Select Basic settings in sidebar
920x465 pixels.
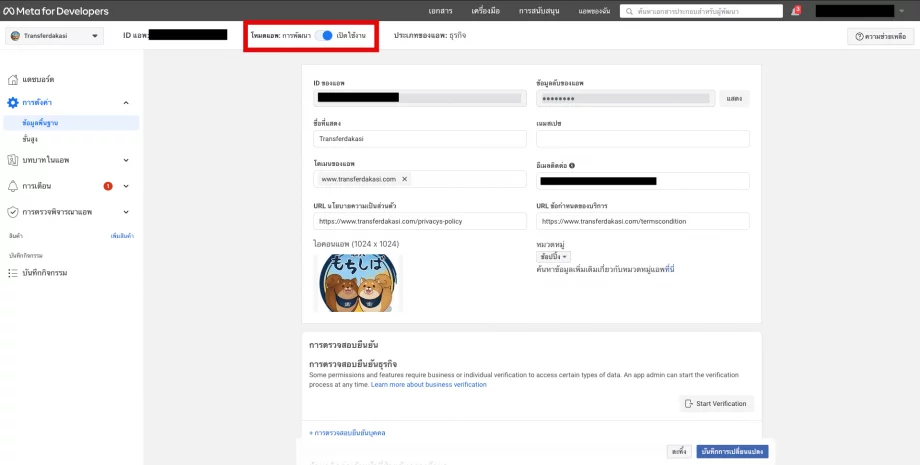click(72, 123)
